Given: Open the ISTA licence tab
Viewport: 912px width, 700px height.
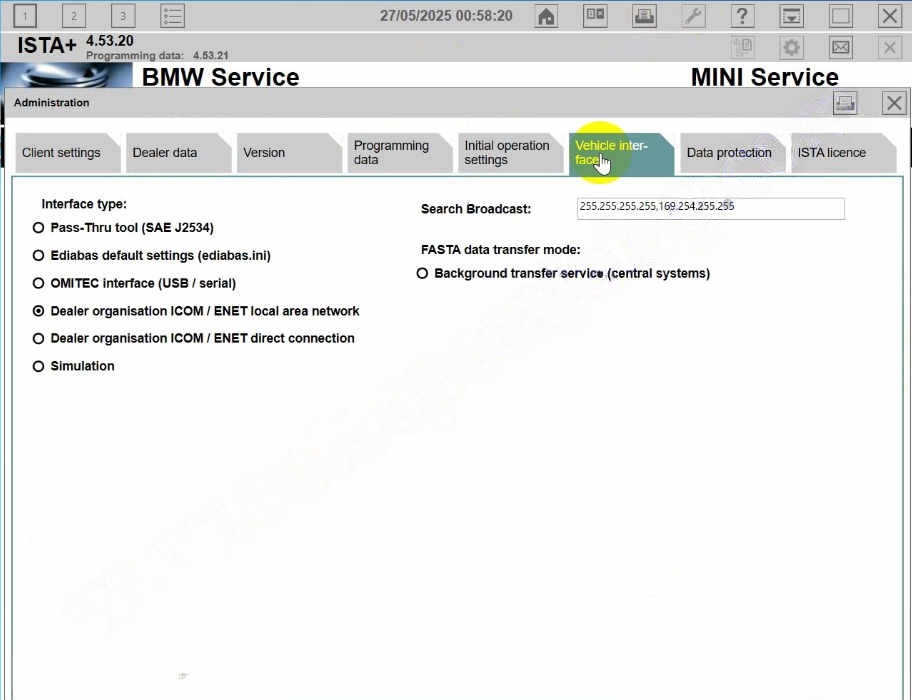Looking at the screenshot, I should [x=843, y=153].
